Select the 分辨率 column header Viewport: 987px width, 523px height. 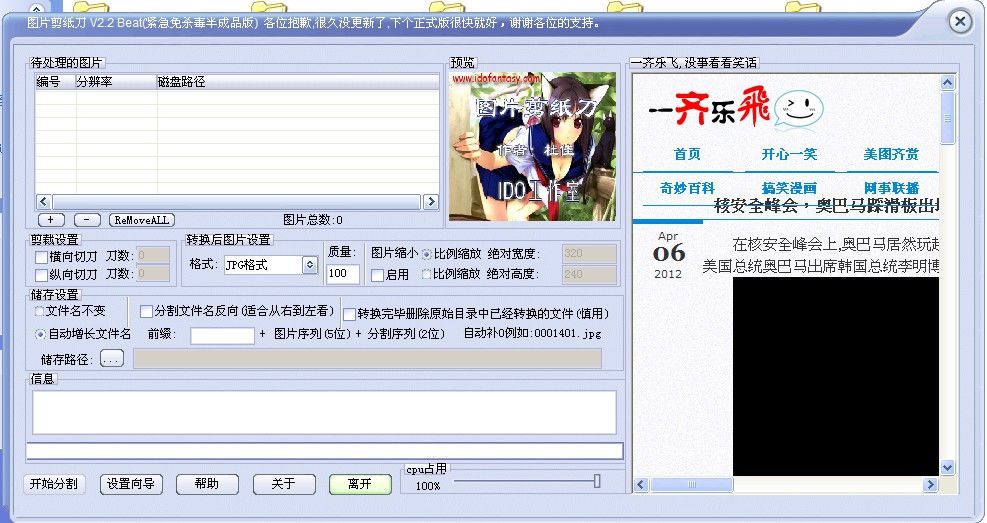[116, 82]
